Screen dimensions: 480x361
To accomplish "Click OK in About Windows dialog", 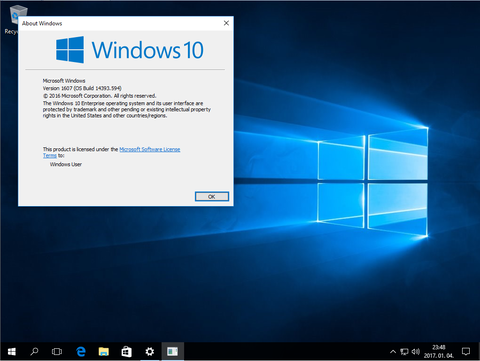I will tap(212, 197).
